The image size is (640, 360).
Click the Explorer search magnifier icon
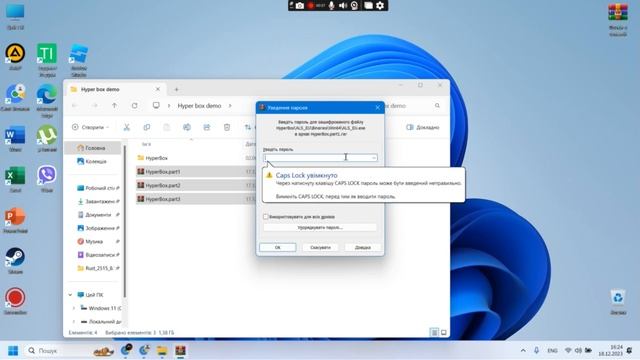437,106
